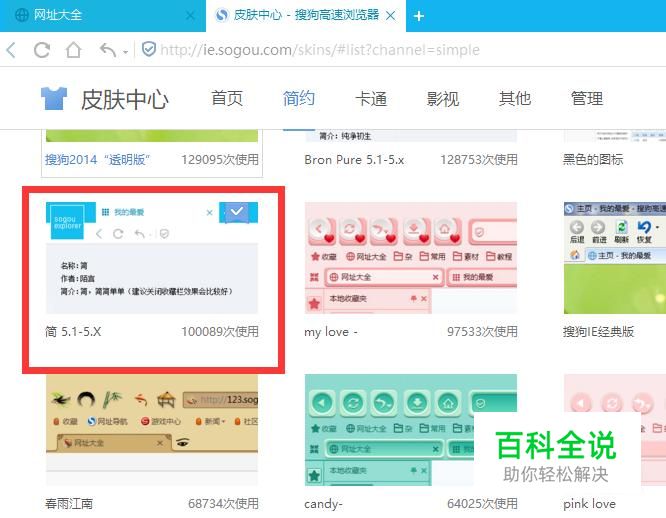Viewport: 666px width, 518px height.
Task: Click the candy- skin title
Action: click(x=323, y=504)
